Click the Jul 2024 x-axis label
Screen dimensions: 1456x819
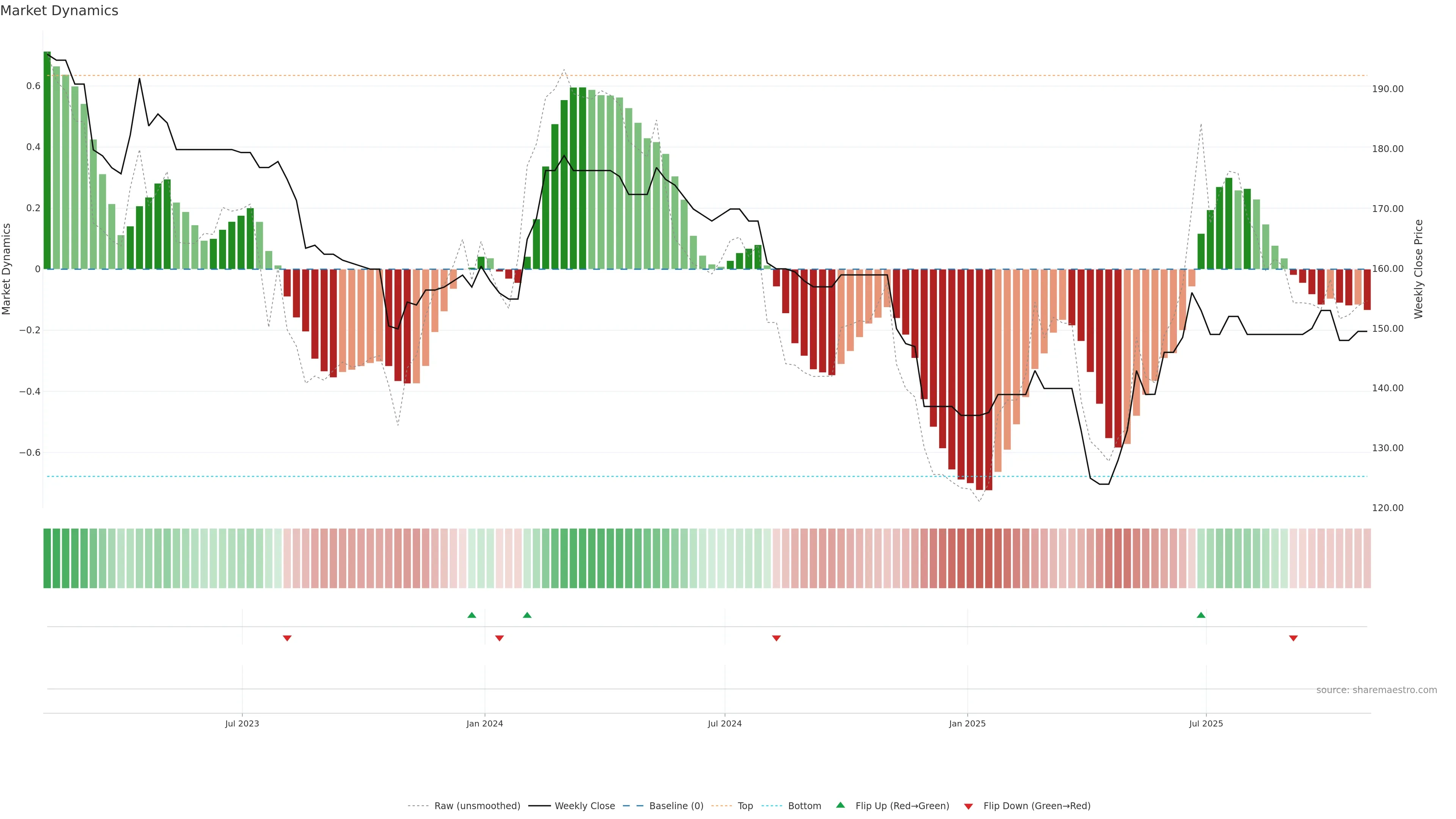click(x=724, y=723)
